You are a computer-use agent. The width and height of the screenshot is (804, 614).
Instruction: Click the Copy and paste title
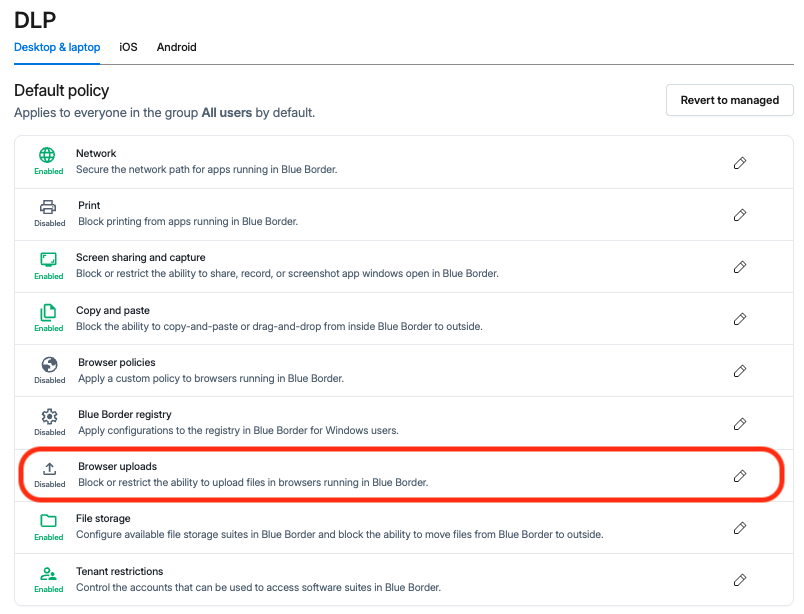(x=113, y=310)
